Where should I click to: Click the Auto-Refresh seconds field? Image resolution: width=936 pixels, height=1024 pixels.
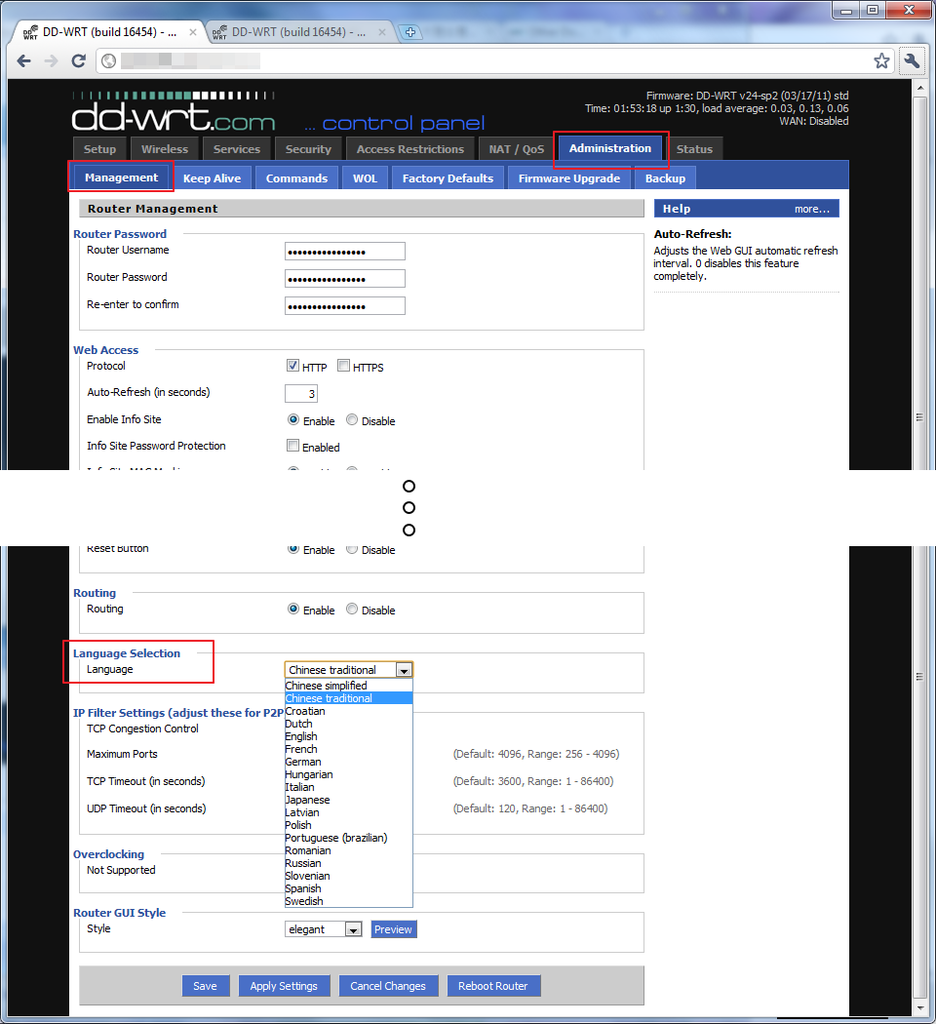tap(301, 394)
